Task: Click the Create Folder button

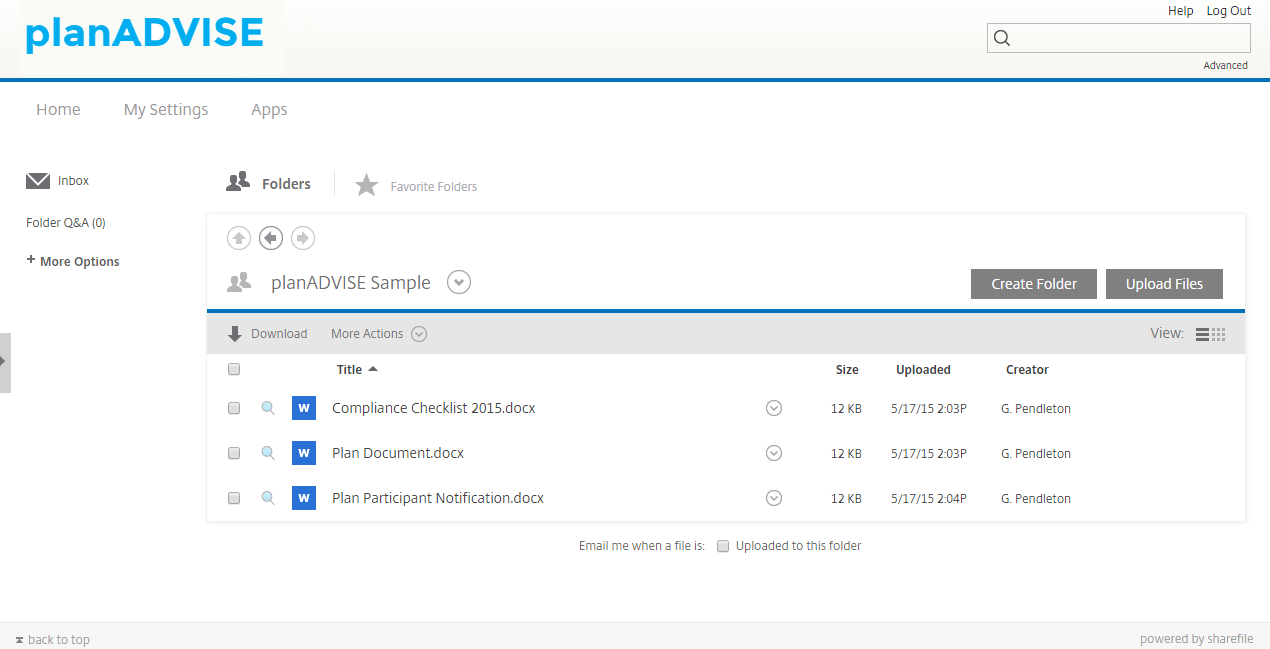Action: tap(1034, 284)
